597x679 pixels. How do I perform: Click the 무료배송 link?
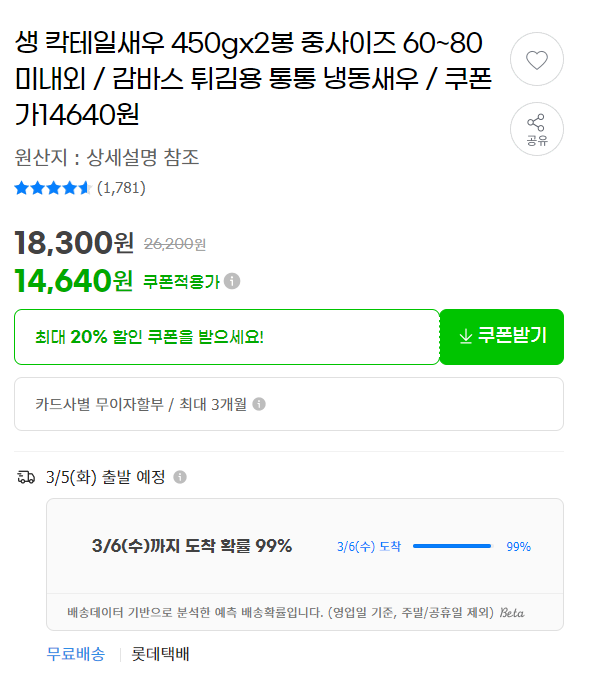tap(75, 654)
